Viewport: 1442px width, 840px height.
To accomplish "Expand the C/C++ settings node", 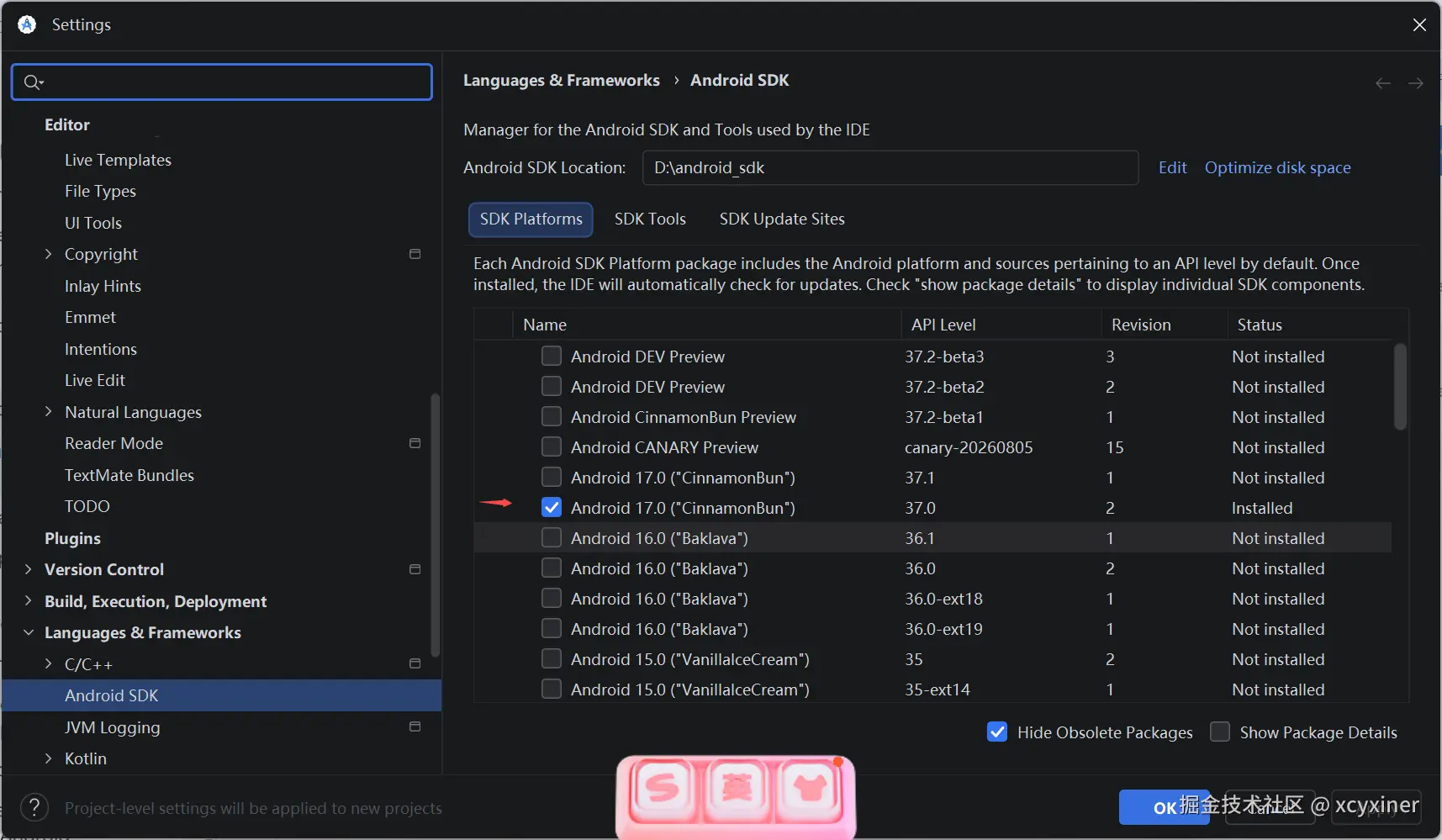I will coord(48,664).
